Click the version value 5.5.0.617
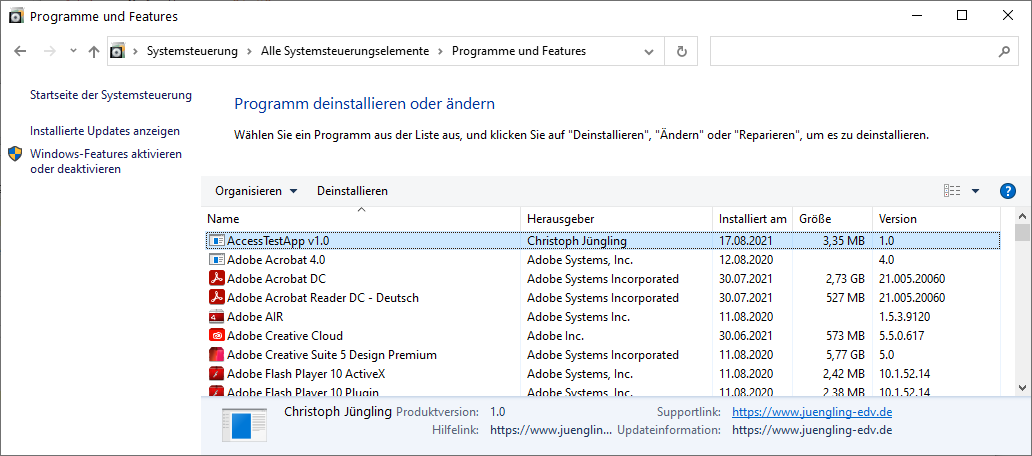 point(902,336)
